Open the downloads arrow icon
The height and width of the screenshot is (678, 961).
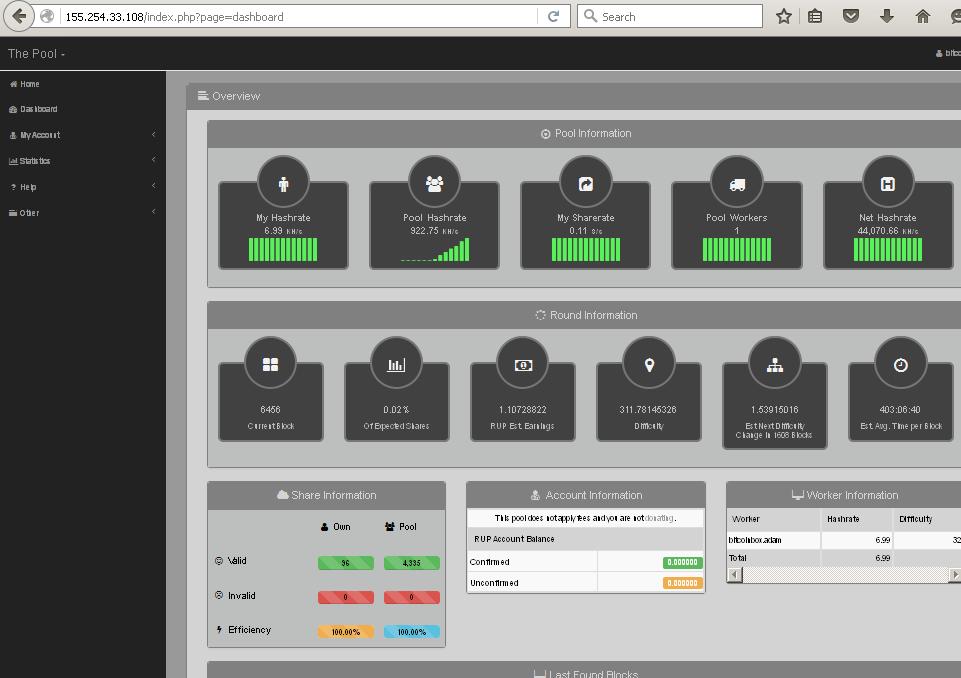886,17
